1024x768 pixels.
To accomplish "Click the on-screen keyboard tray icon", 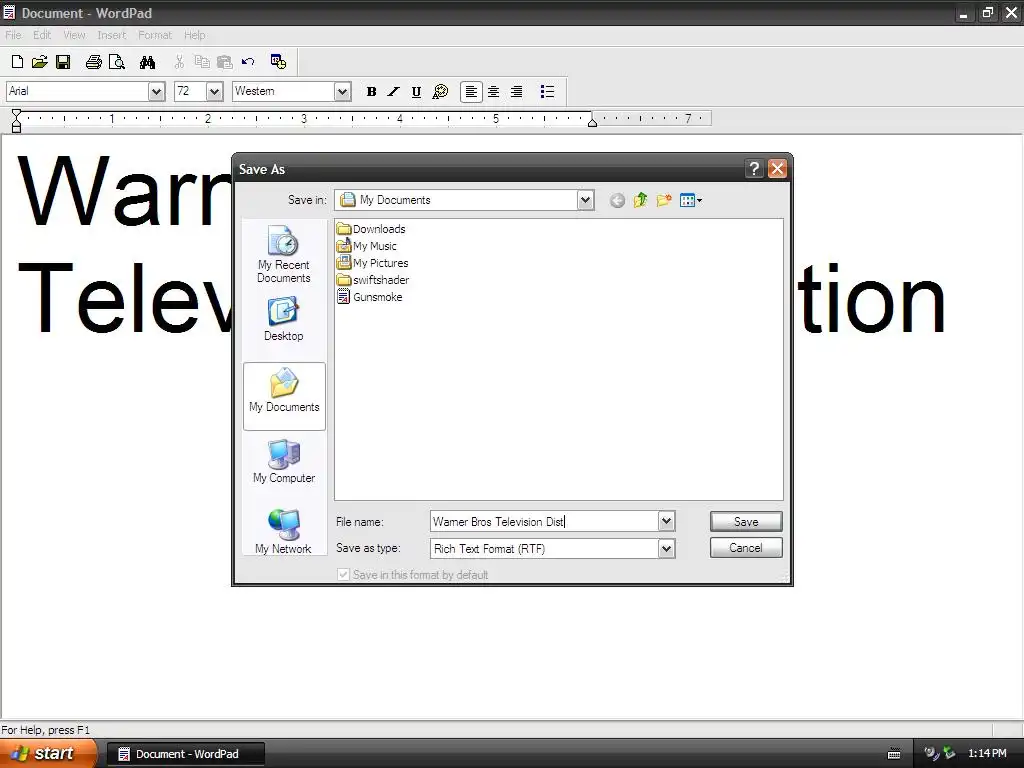I will coord(894,754).
